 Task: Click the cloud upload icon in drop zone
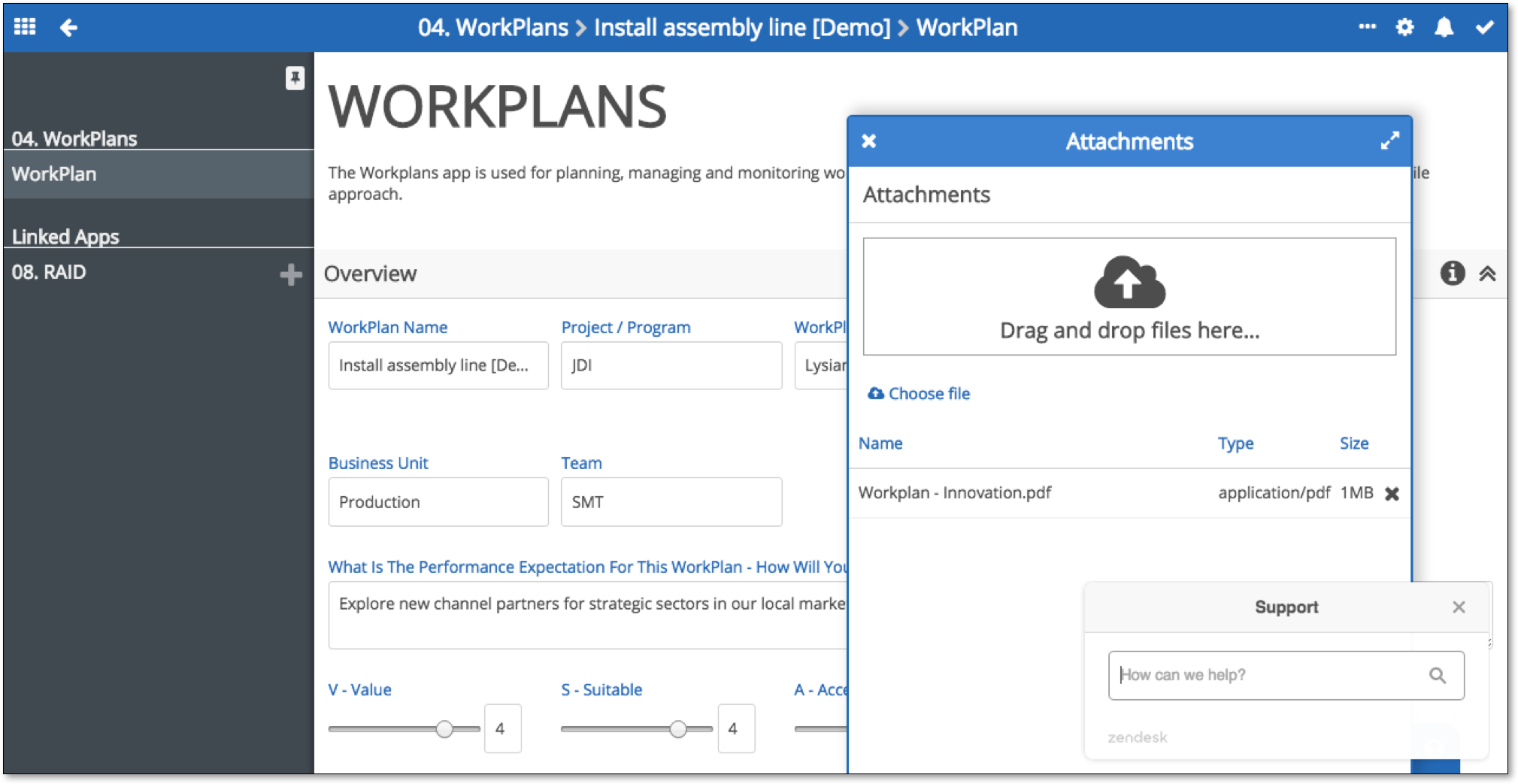click(x=1129, y=283)
